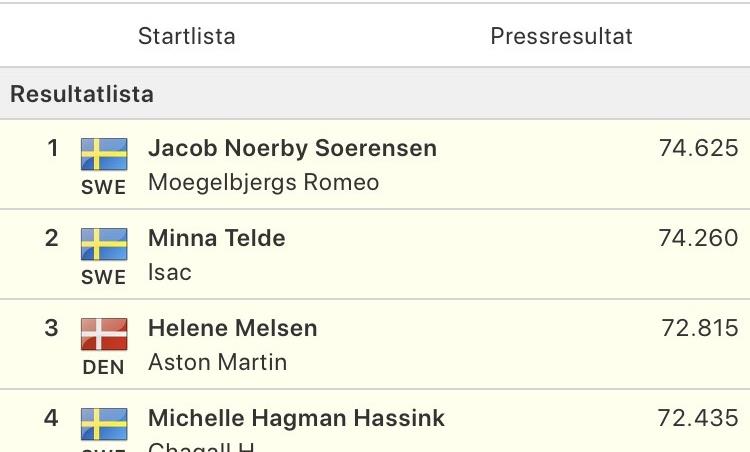Open the Startlista tab
Viewport: 750px width, 452px height.
(187, 36)
